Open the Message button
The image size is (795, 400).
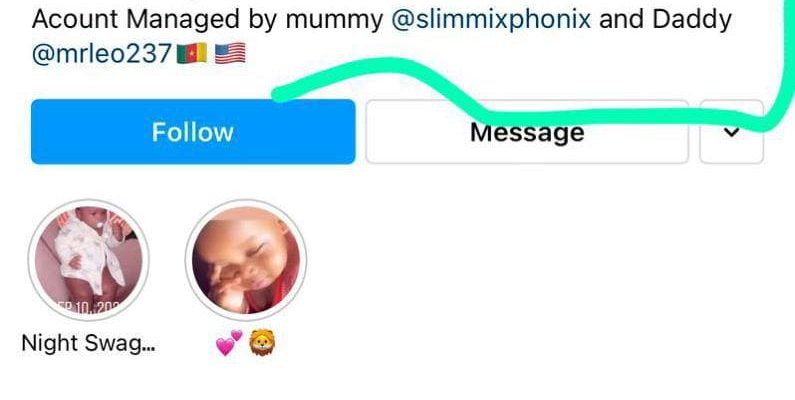point(527,132)
